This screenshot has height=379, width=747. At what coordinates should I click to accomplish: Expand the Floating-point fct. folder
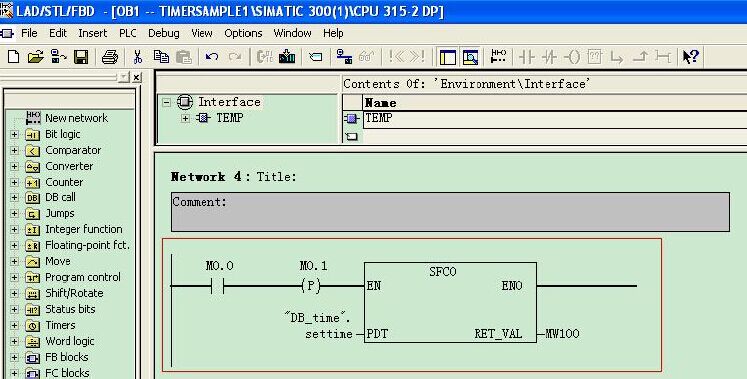tap(14, 246)
